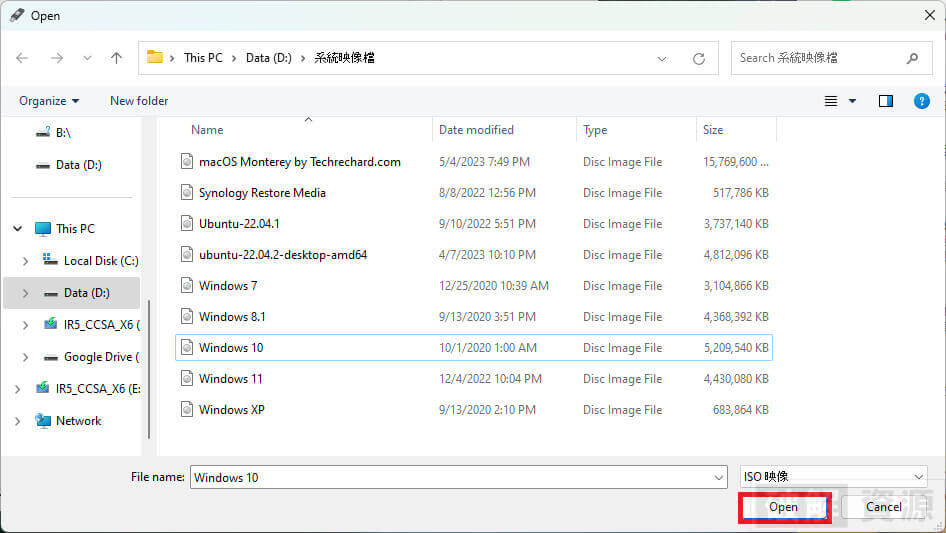Image resolution: width=946 pixels, height=533 pixels.
Task: Sort files by the Type column
Action: [595, 130]
